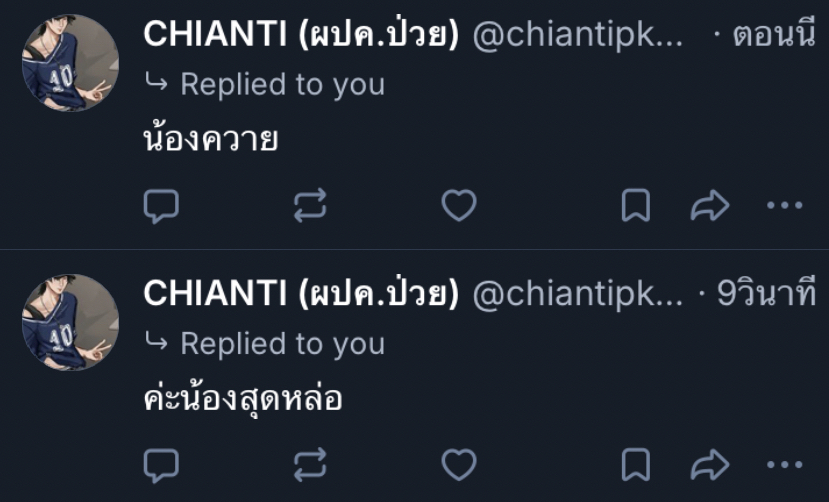Open CHIANTI display name on second tweet
Screen dimensions: 829x502
click(x=301, y=294)
